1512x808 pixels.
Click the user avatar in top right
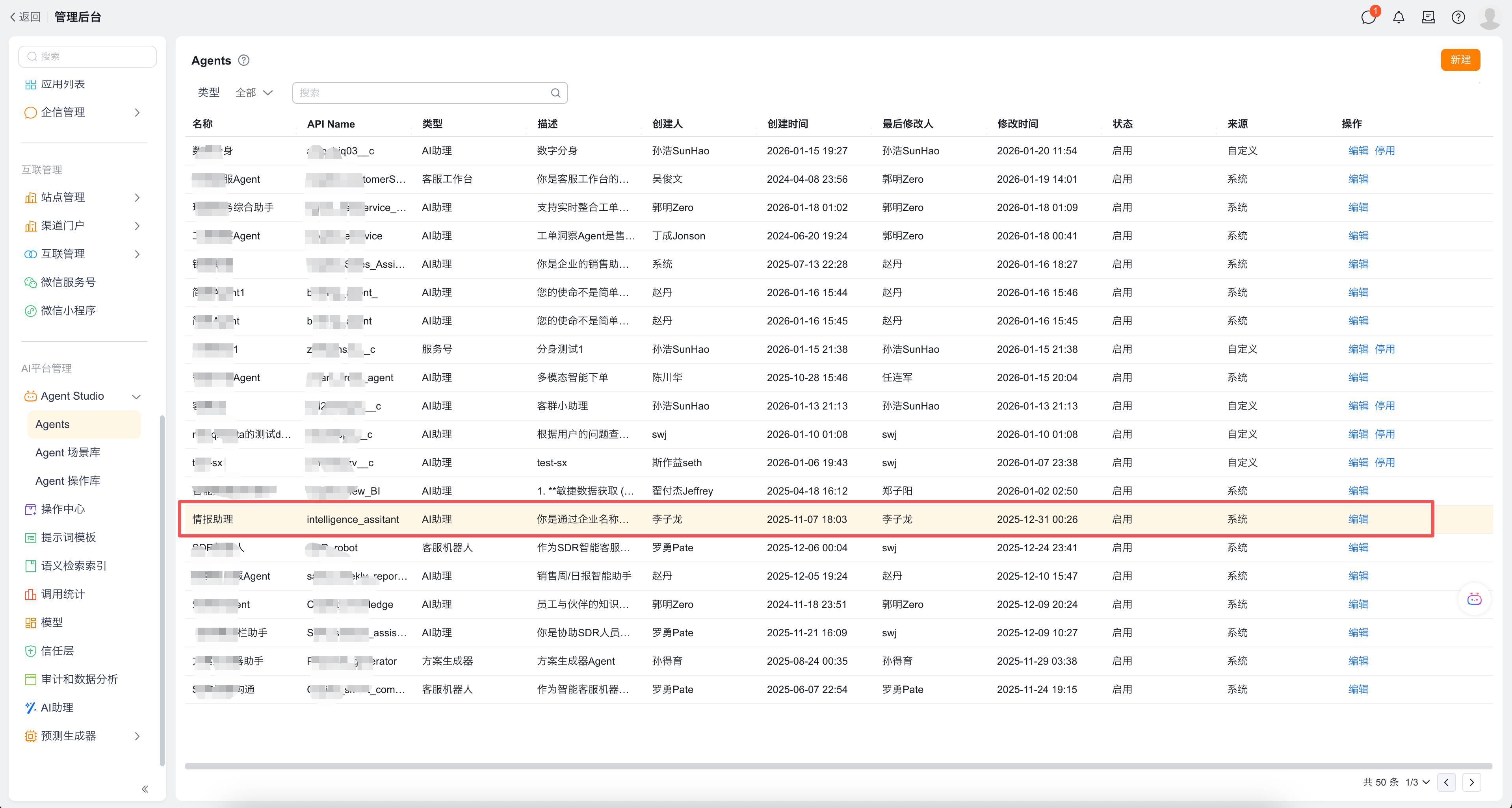[1490, 17]
